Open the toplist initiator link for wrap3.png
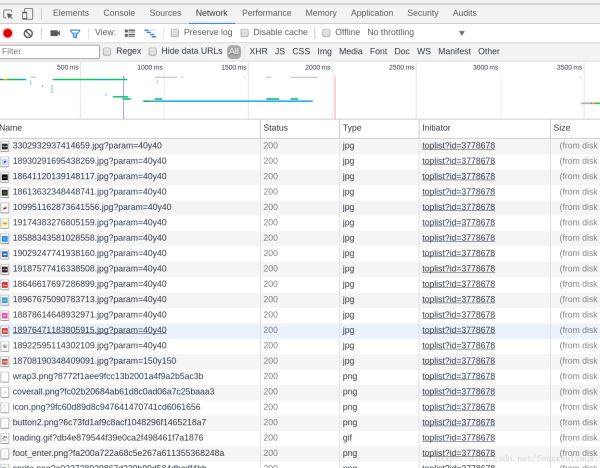The width and height of the screenshot is (600, 468). 458,377
